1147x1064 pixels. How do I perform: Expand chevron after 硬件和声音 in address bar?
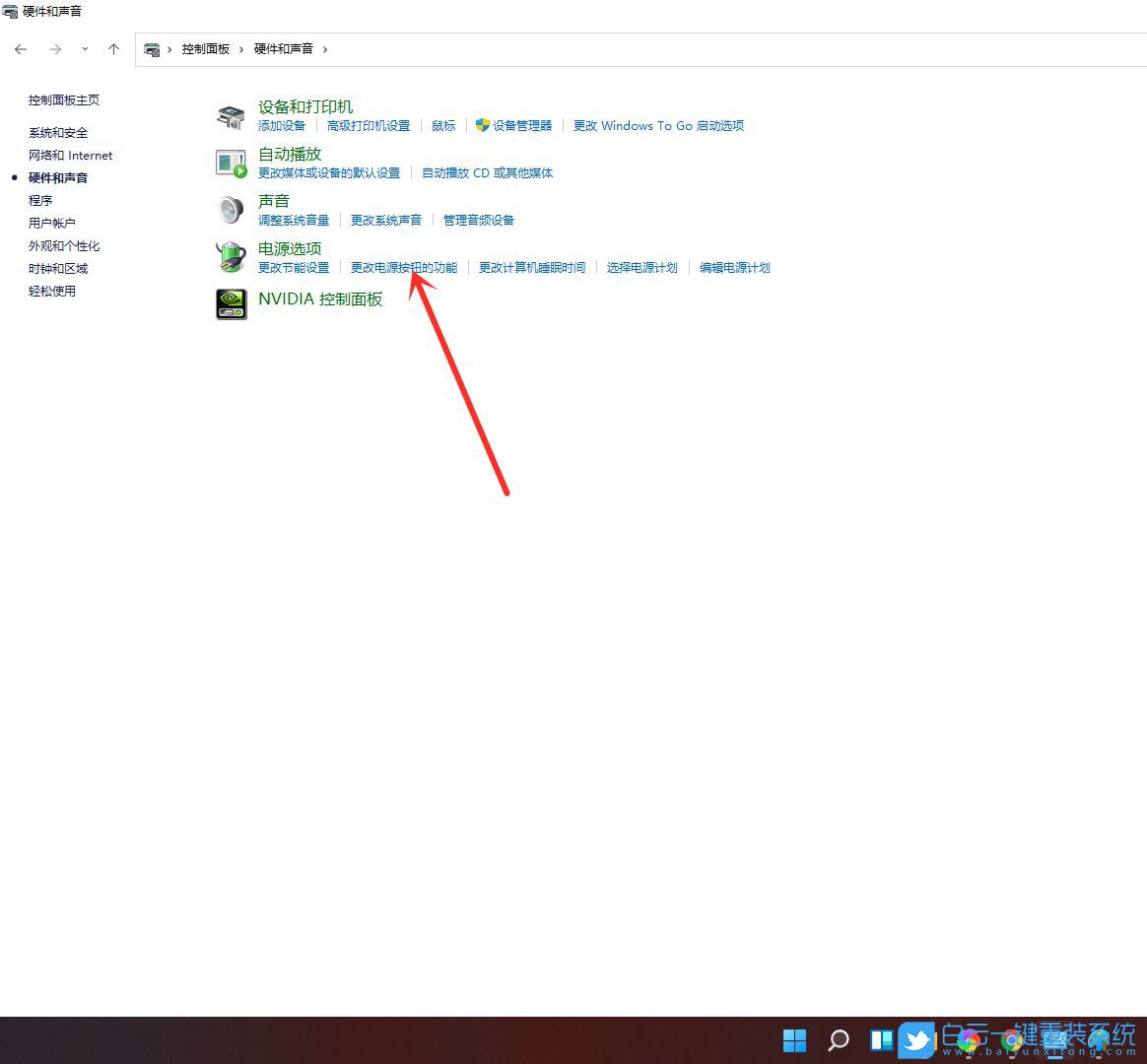click(x=325, y=48)
